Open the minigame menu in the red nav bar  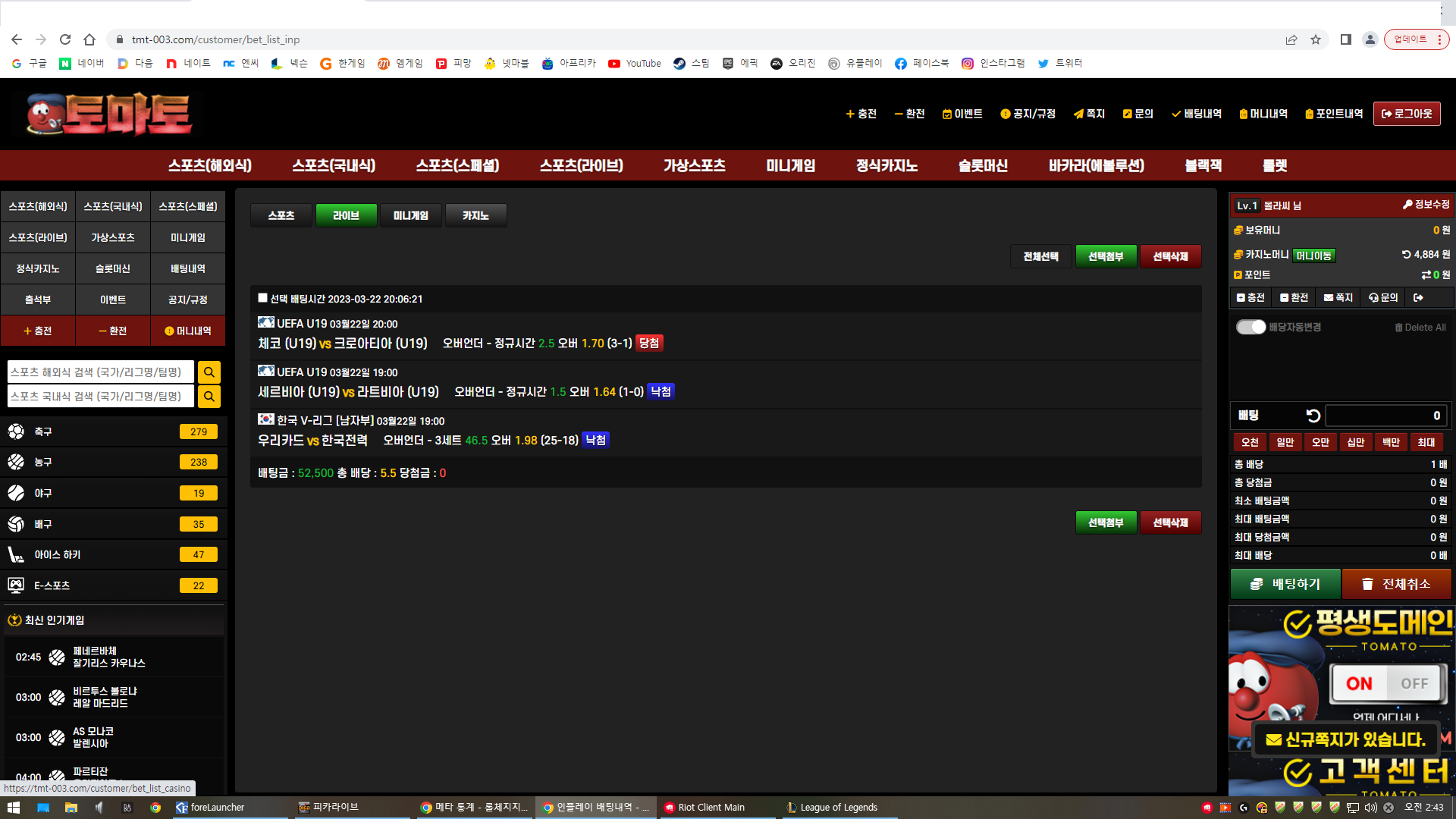click(791, 165)
